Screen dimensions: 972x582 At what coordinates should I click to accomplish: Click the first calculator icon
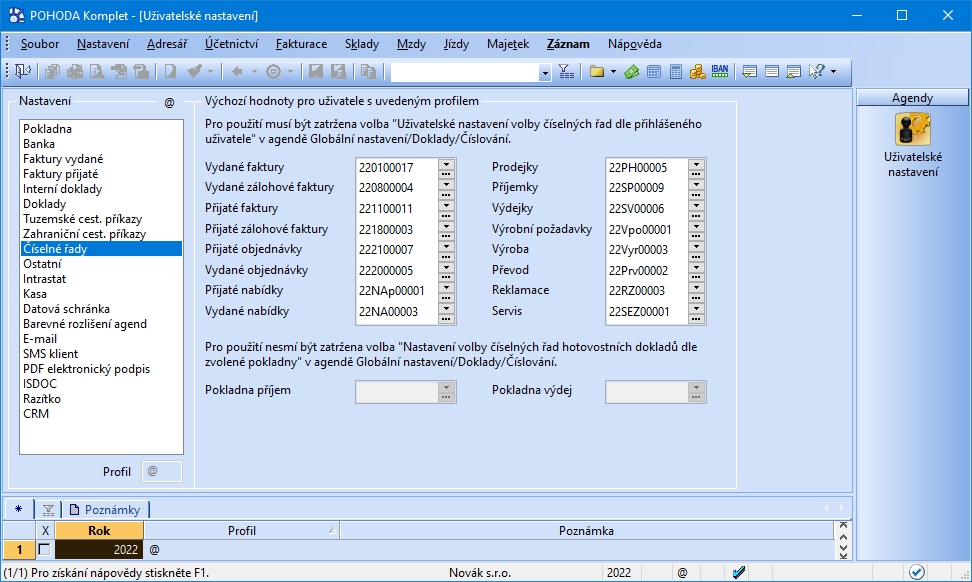tap(653, 72)
